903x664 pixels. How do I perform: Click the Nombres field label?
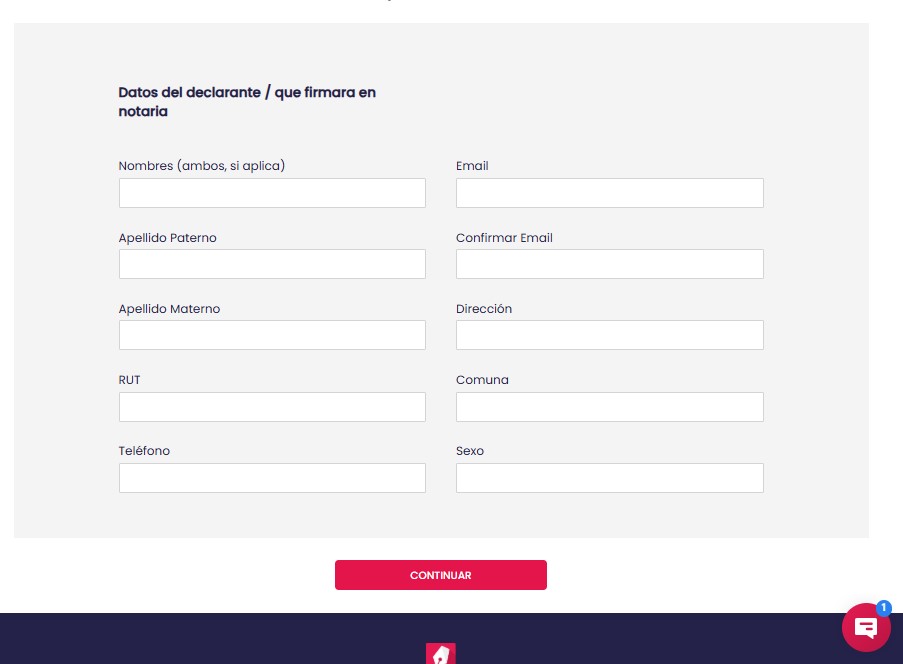click(201, 165)
